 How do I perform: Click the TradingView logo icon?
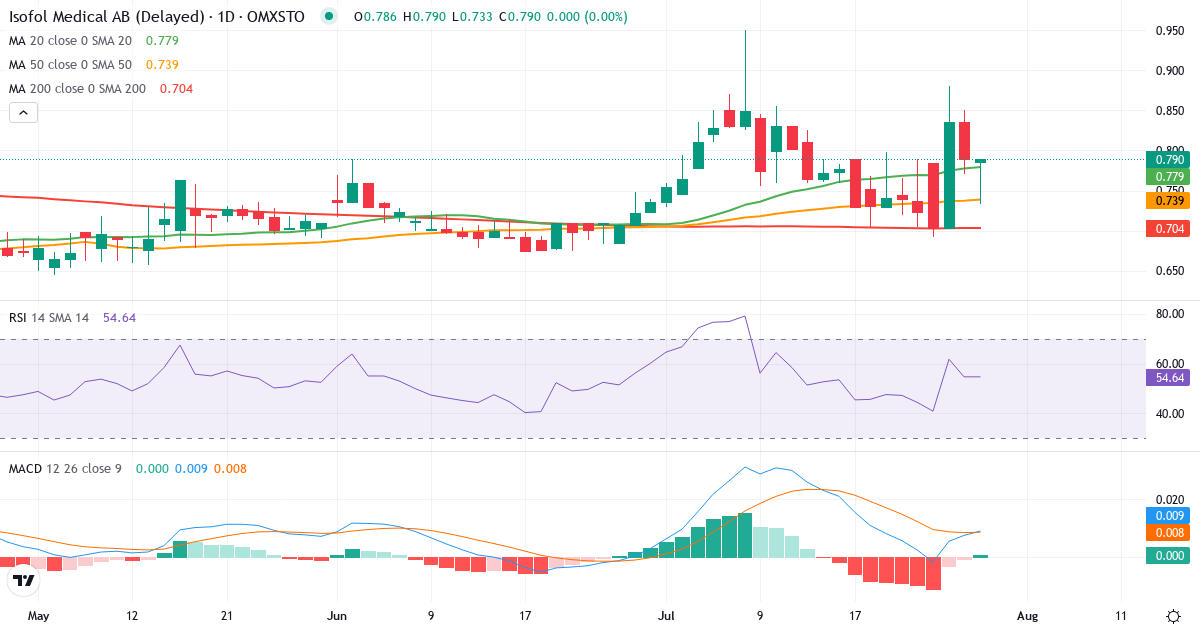pos(23,579)
